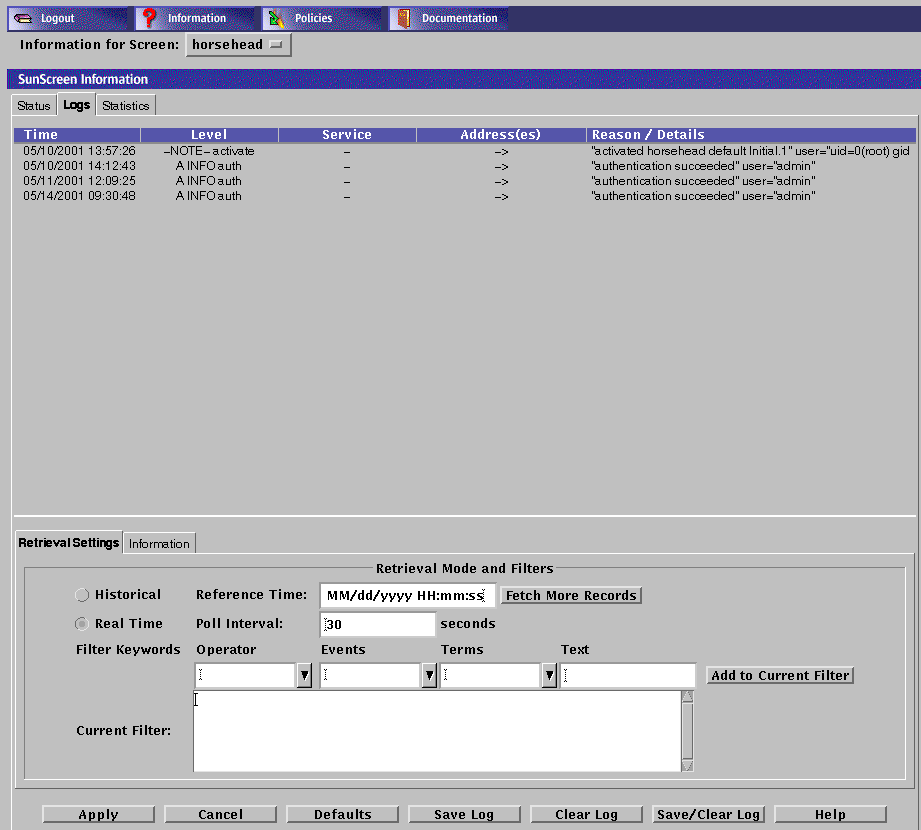921x830 pixels.
Task: Click the Policies icon
Action: tap(276, 19)
